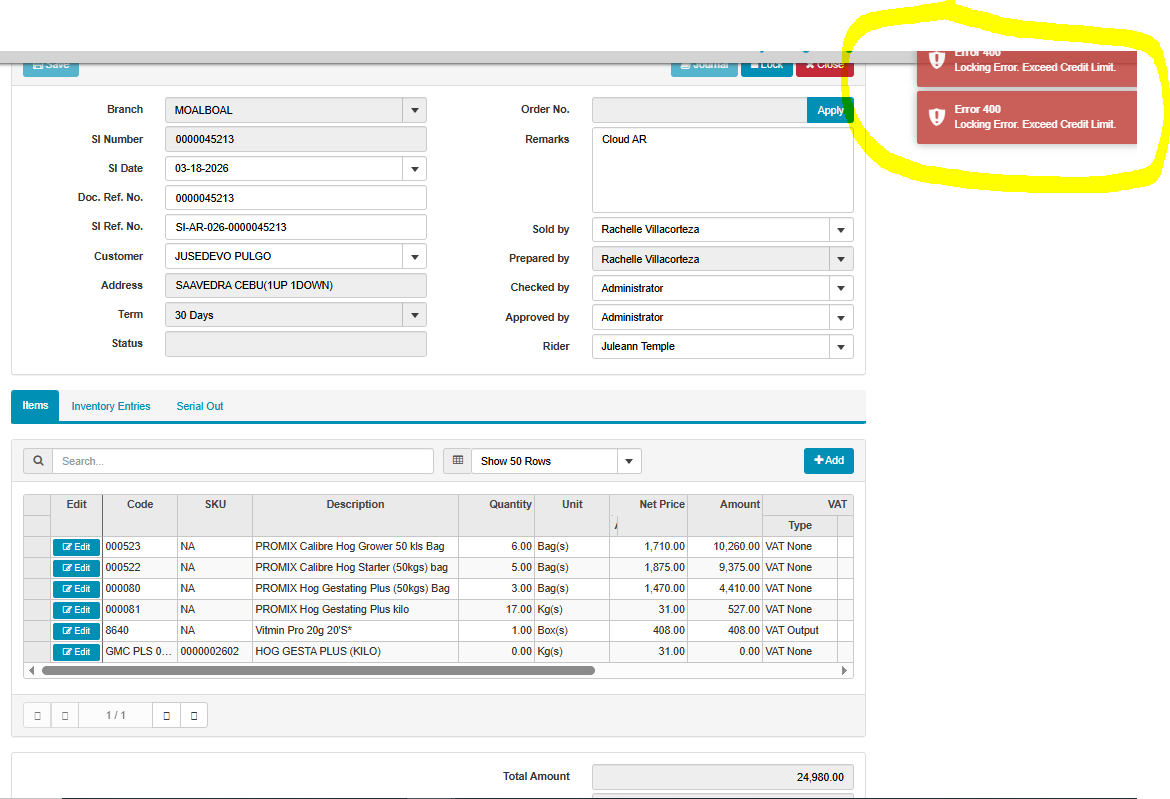Click the Add button above items table
This screenshot has width=1170, height=799.
[x=828, y=461]
